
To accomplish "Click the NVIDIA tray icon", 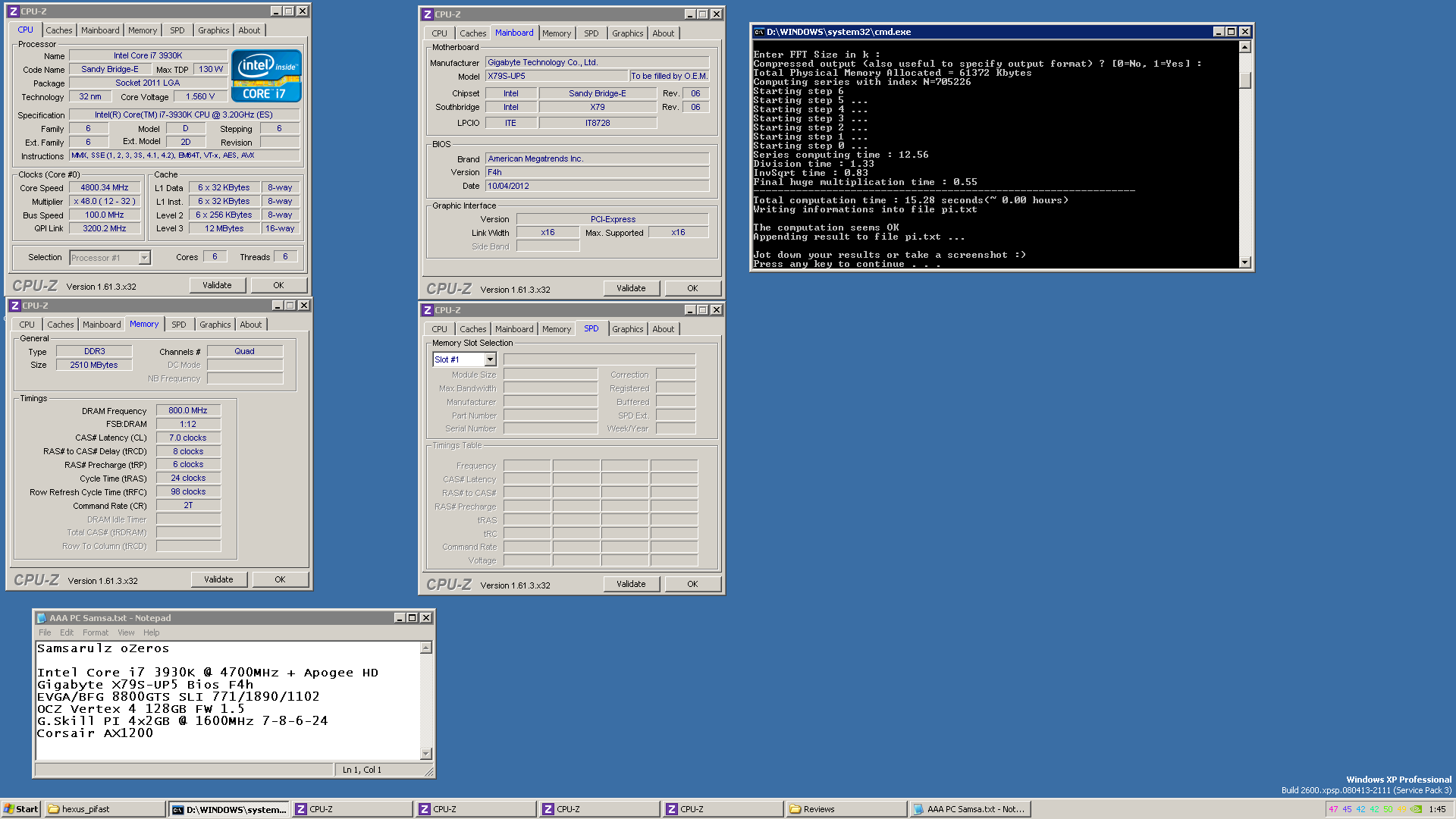I will [1416, 809].
